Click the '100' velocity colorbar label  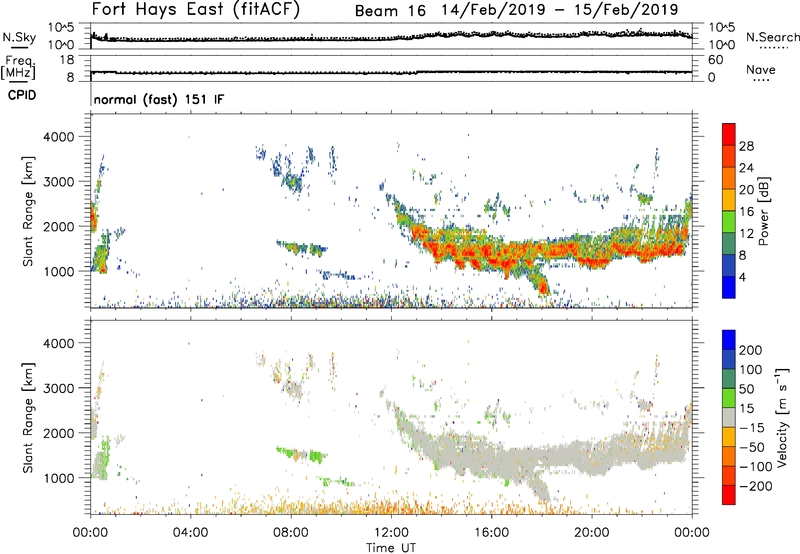coord(750,370)
